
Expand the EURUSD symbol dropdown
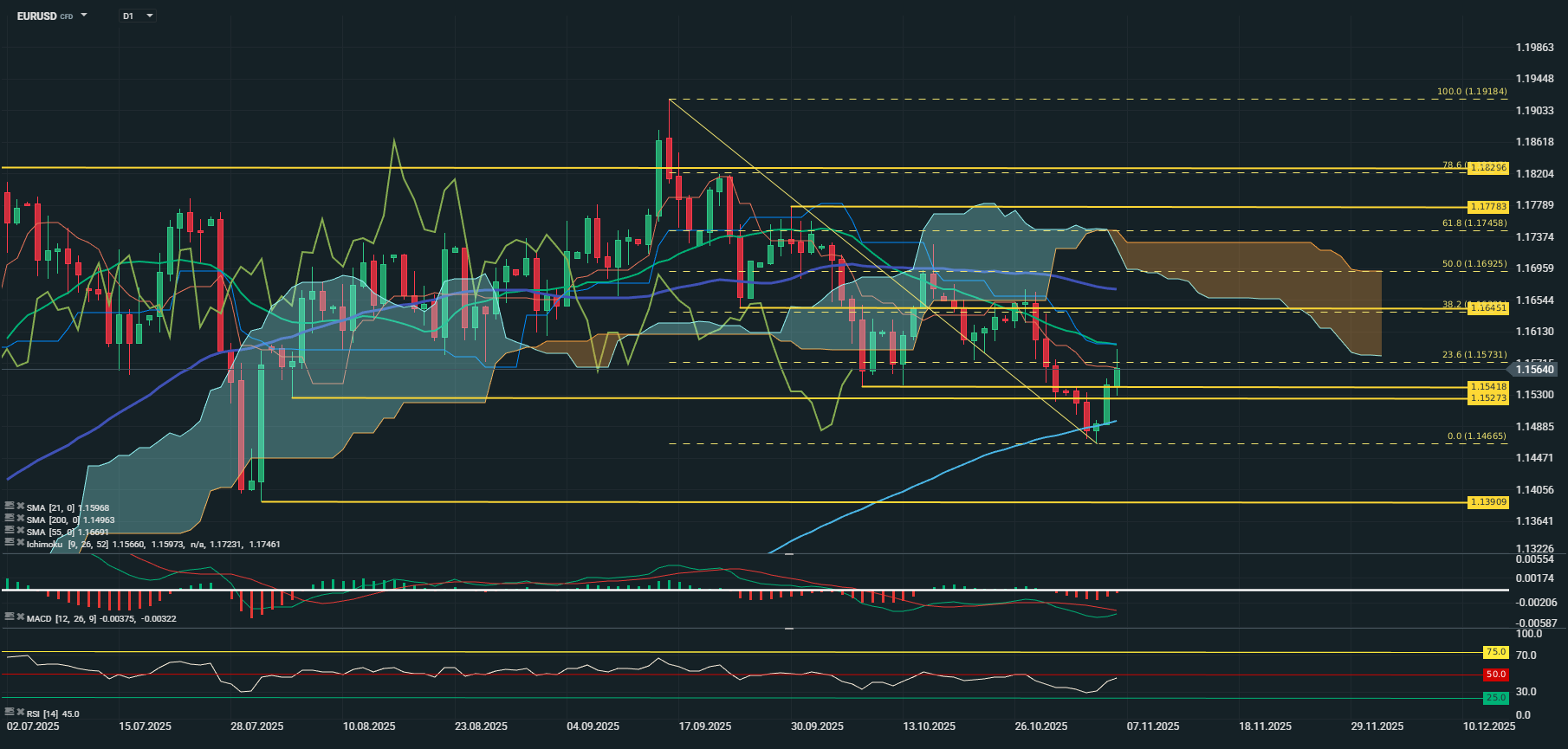click(83, 16)
